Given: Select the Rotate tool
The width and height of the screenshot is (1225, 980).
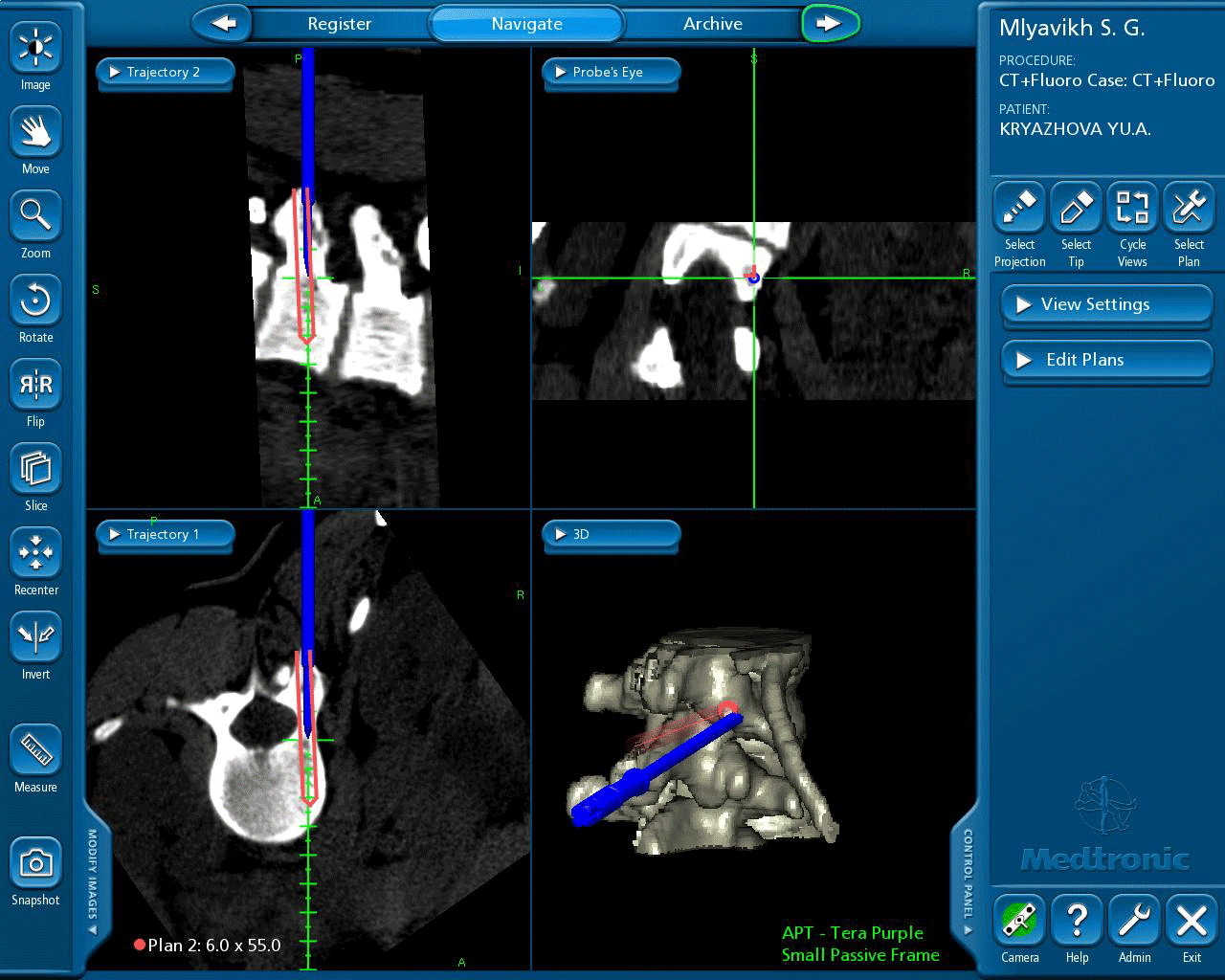Looking at the screenshot, I should click(35, 301).
